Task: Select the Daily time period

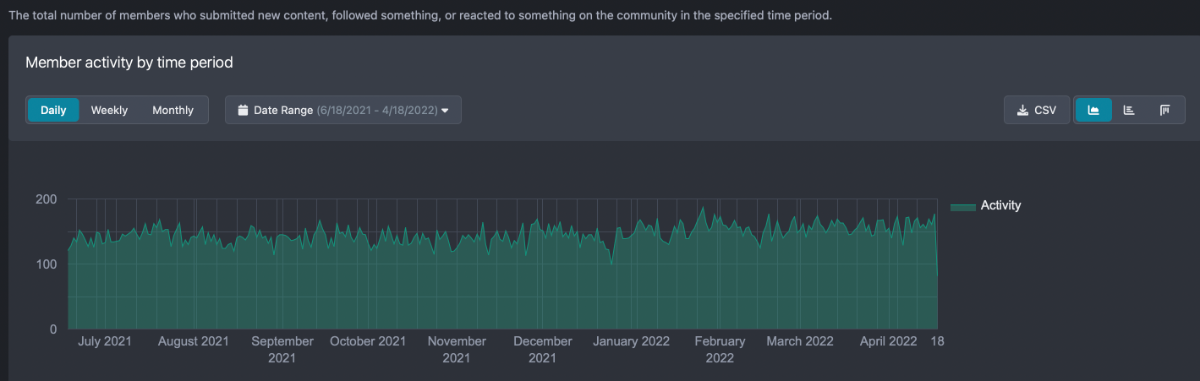Action: click(x=53, y=110)
